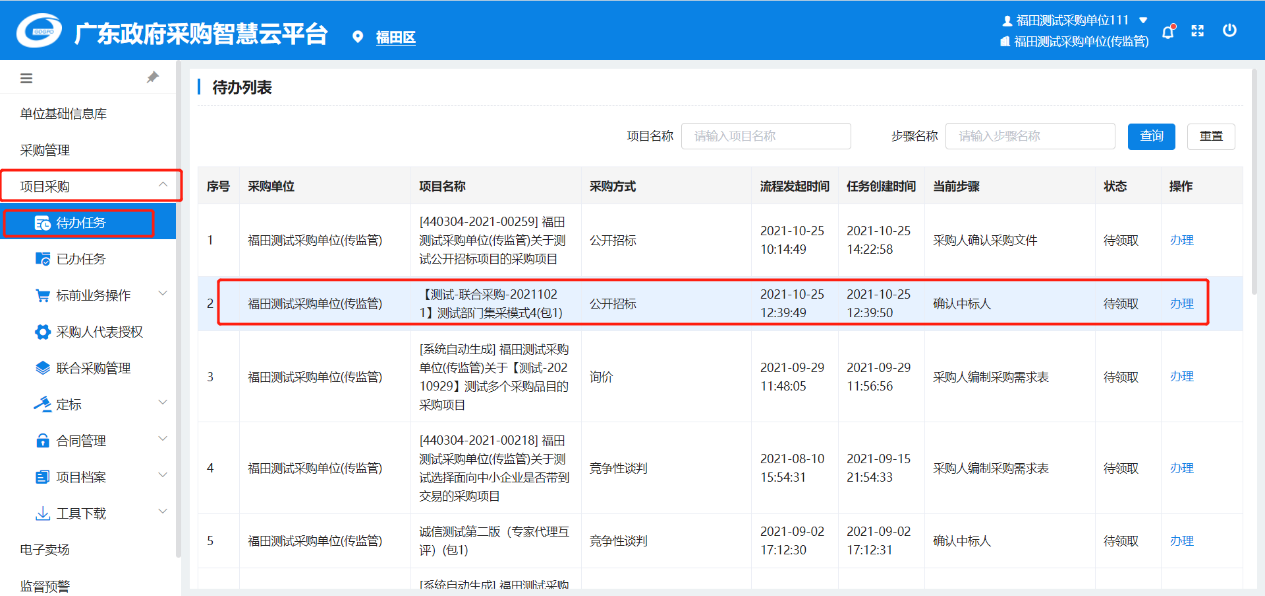1265x596 pixels.
Task: Expand the 合同管理 submenu
Action: [x=162, y=440]
